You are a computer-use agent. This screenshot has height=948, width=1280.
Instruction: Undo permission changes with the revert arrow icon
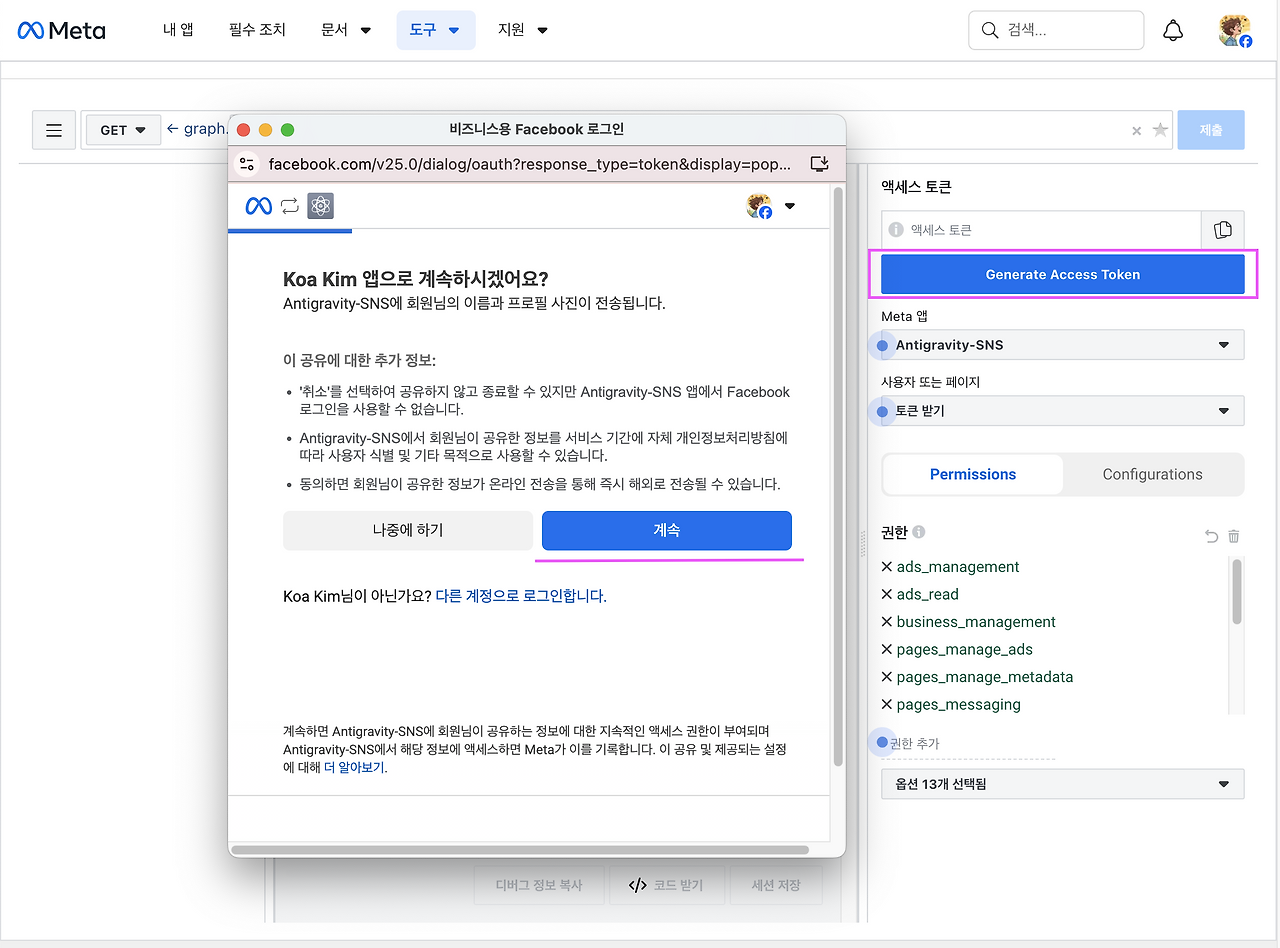click(1212, 536)
